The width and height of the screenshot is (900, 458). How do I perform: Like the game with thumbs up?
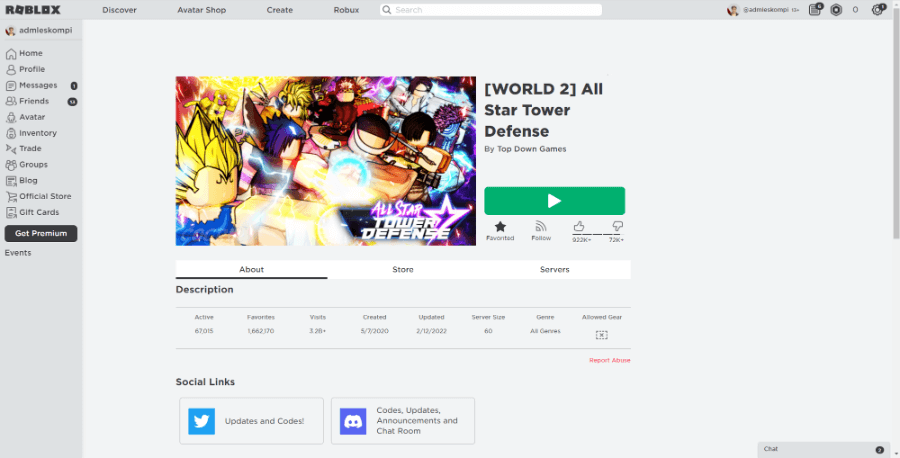click(579, 226)
